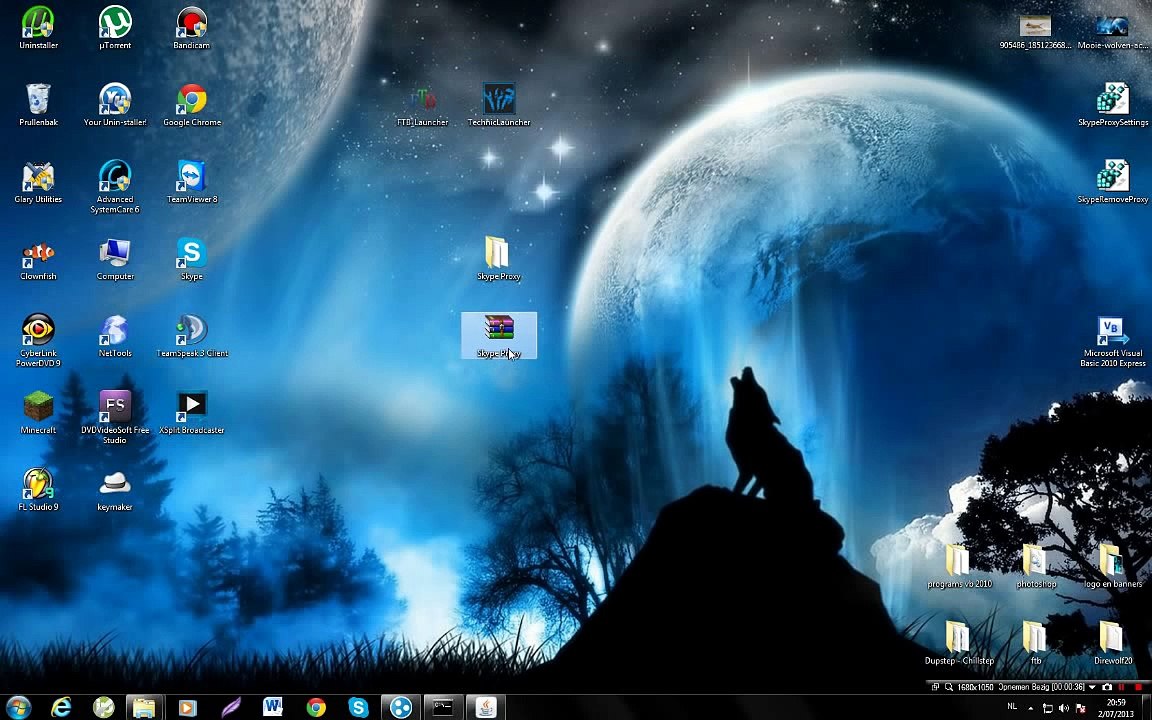Launch TeamSpeak 3 Client

192,336
